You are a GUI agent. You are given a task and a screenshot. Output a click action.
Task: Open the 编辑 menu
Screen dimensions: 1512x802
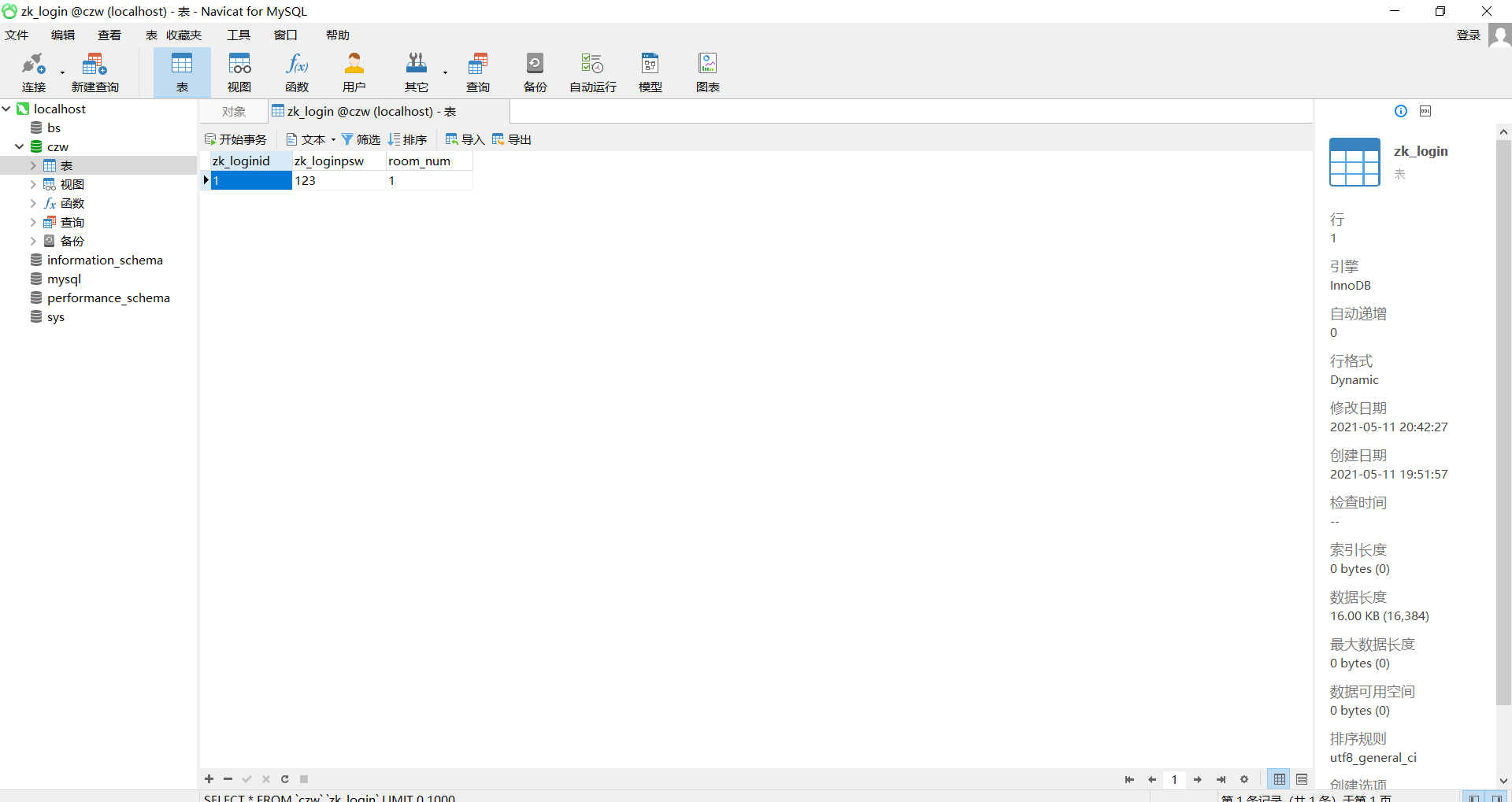tap(63, 35)
